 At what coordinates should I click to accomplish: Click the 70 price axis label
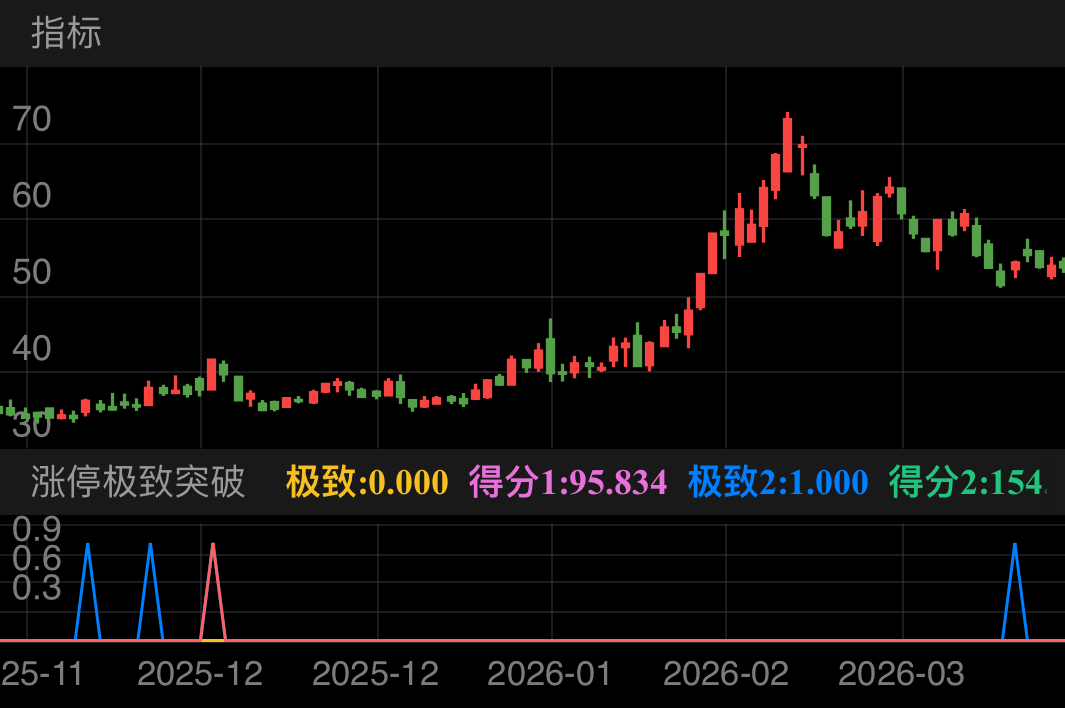[31, 119]
